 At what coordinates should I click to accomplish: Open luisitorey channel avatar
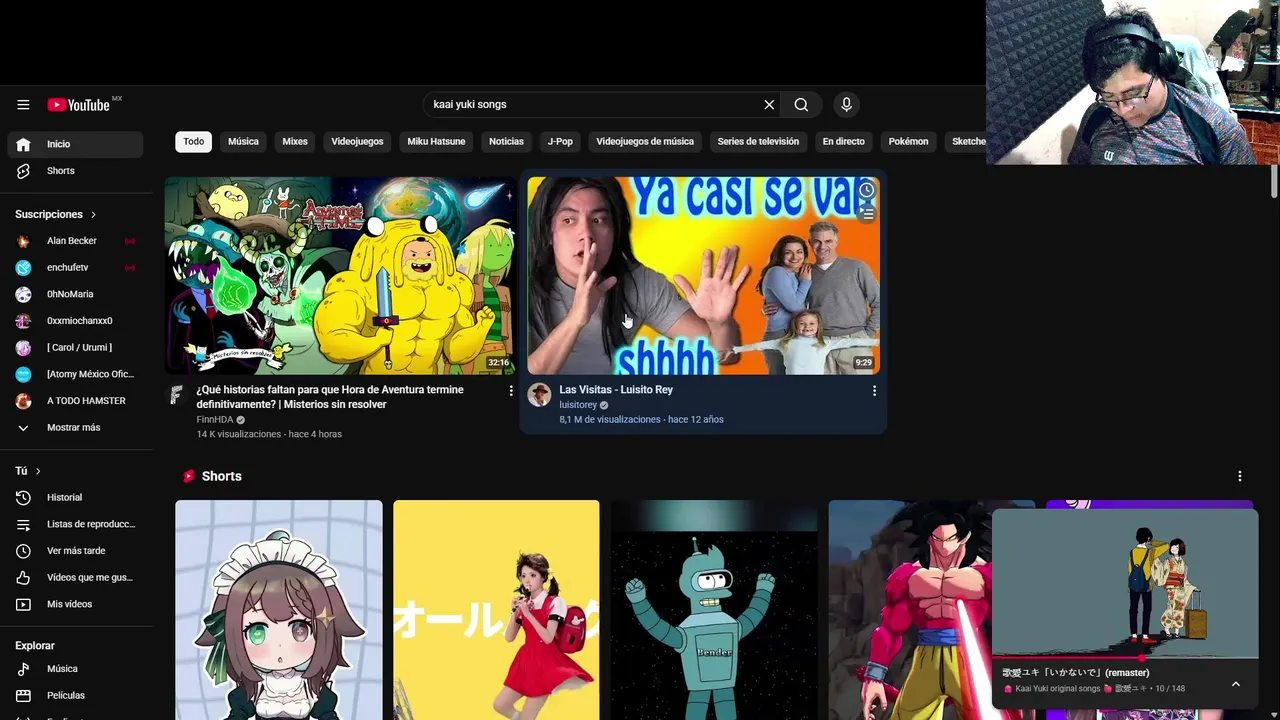pyautogui.click(x=540, y=395)
